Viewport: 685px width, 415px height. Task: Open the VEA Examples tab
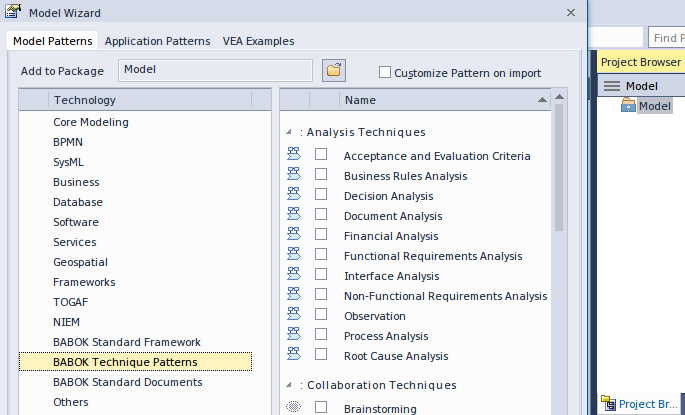258,41
